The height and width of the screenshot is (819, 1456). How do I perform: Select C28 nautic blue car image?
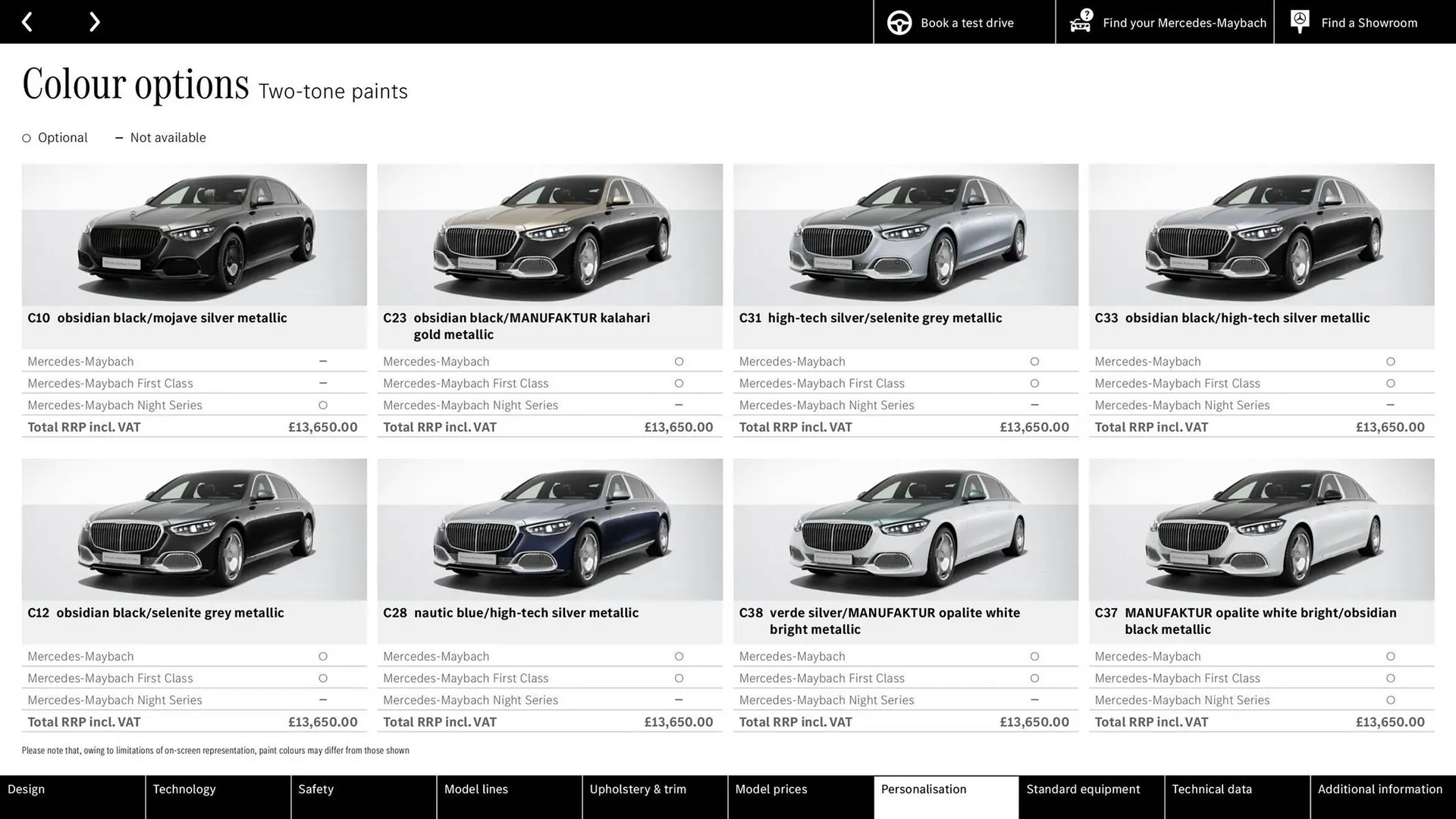point(550,529)
